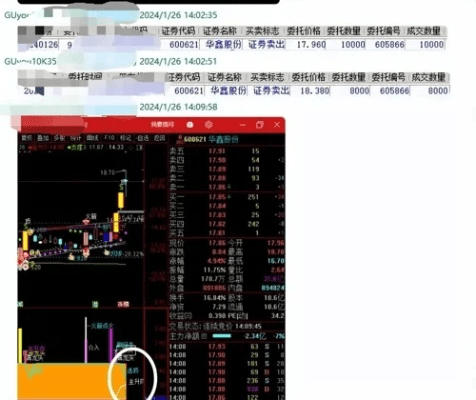This screenshot has height=400, width=476.
Task: Open the 统计 statistics toolbar item
Action: coord(76,138)
